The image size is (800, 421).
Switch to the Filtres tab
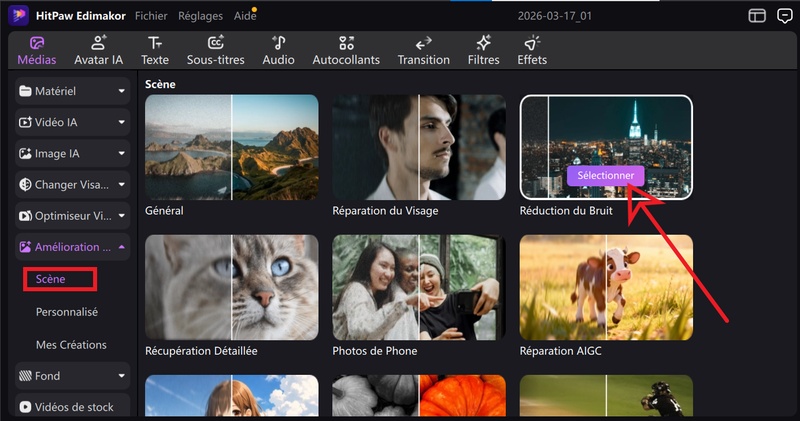[x=483, y=51]
